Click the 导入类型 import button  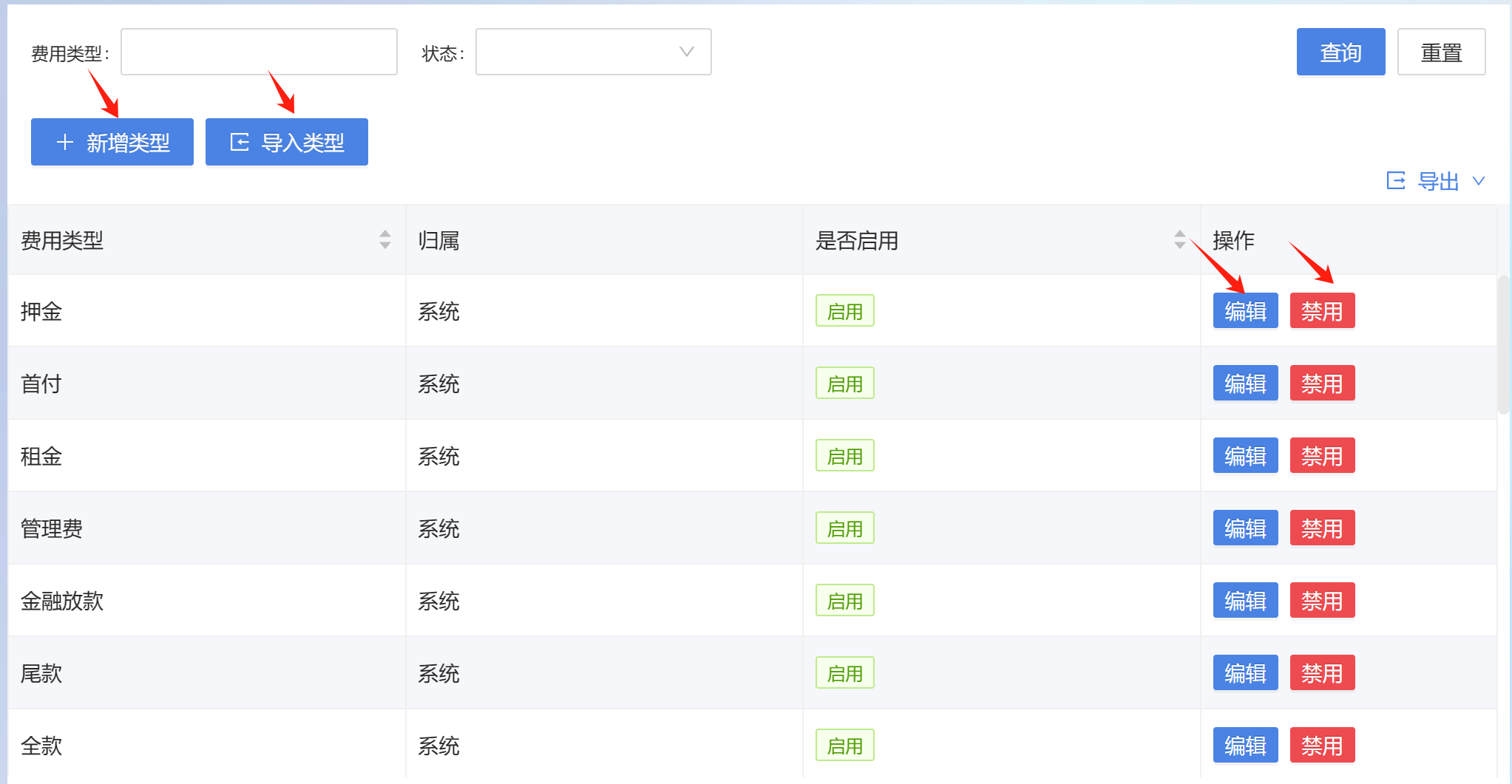click(287, 142)
